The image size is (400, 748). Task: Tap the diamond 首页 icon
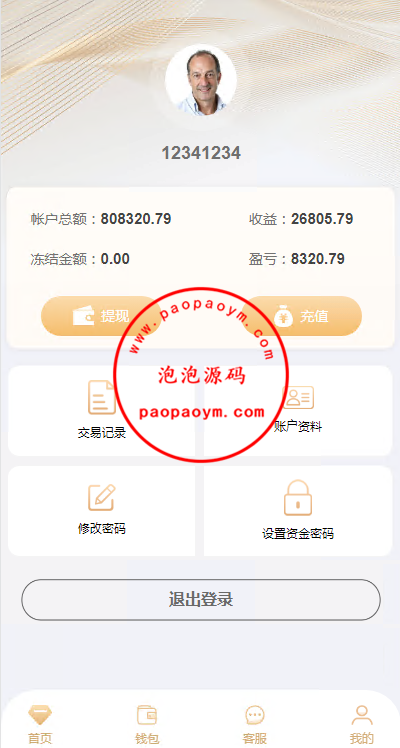[x=40, y=715]
